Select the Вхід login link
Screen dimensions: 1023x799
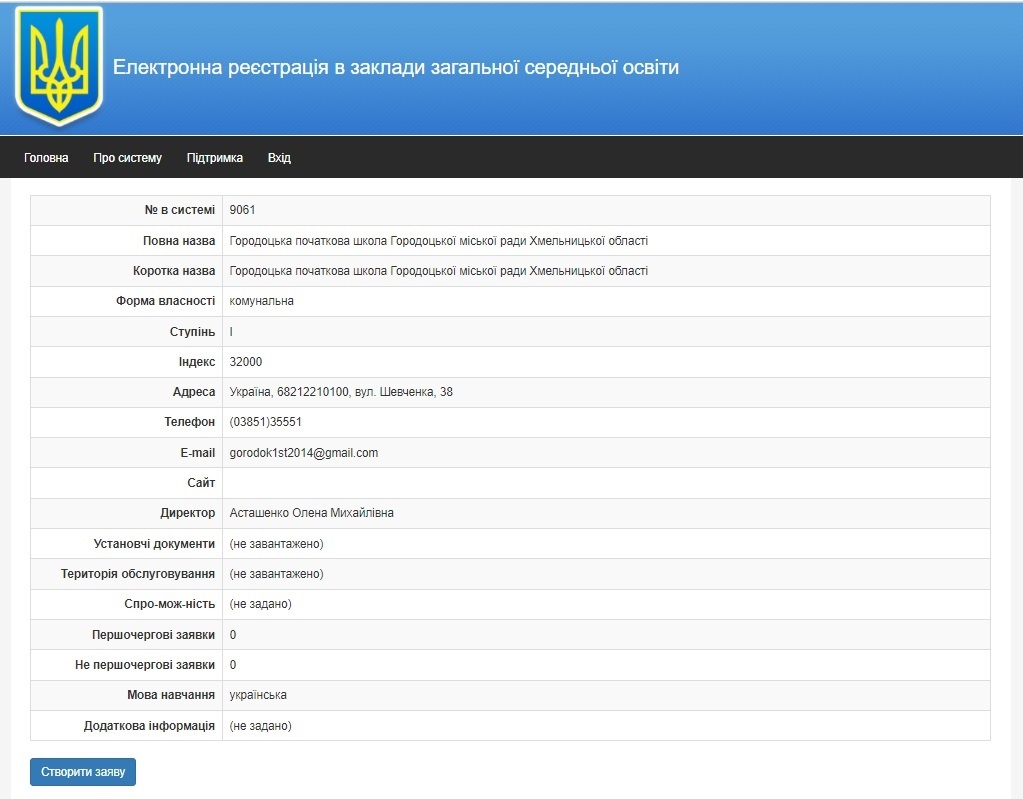pyautogui.click(x=279, y=158)
